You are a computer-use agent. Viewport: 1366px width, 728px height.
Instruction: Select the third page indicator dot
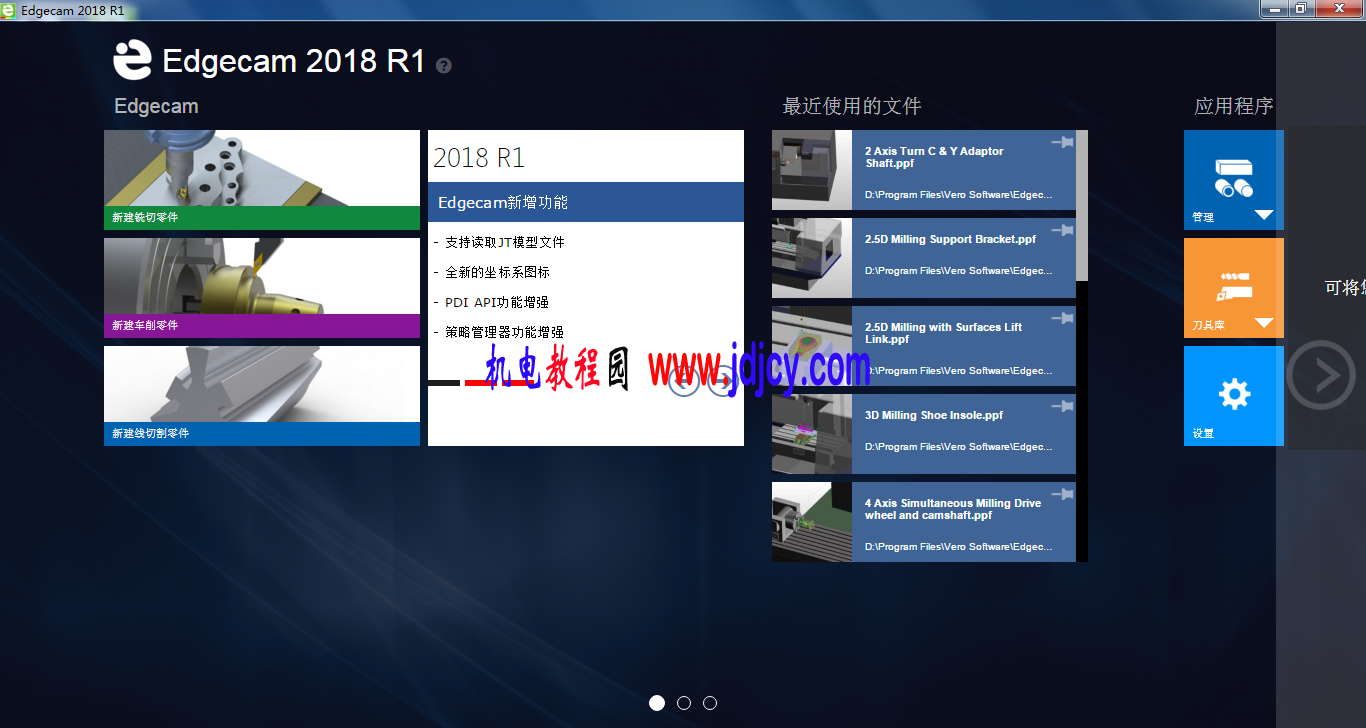(710, 703)
